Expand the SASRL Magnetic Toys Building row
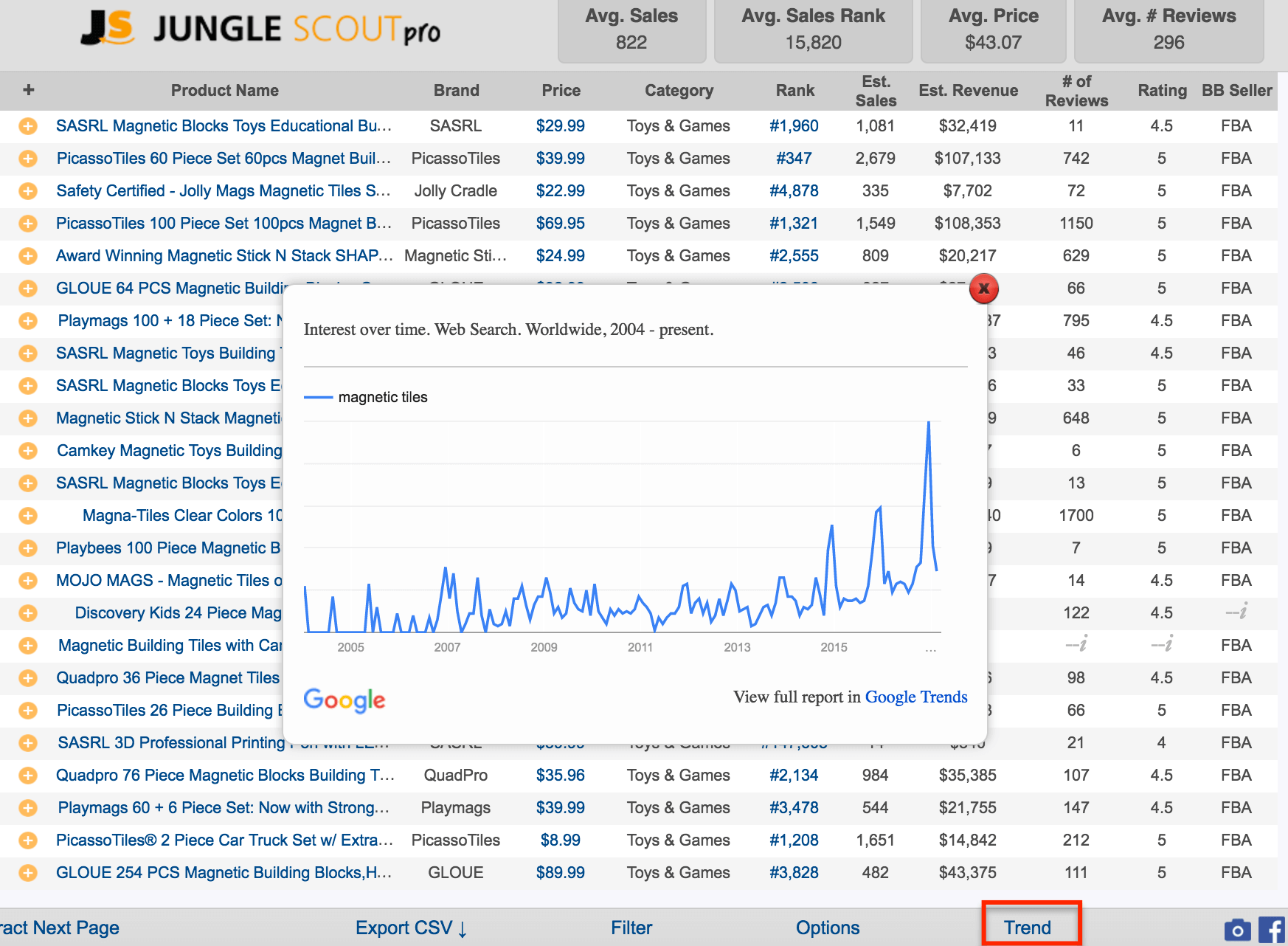The image size is (1288, 946). pyautogui.click(x=28, y=353)
